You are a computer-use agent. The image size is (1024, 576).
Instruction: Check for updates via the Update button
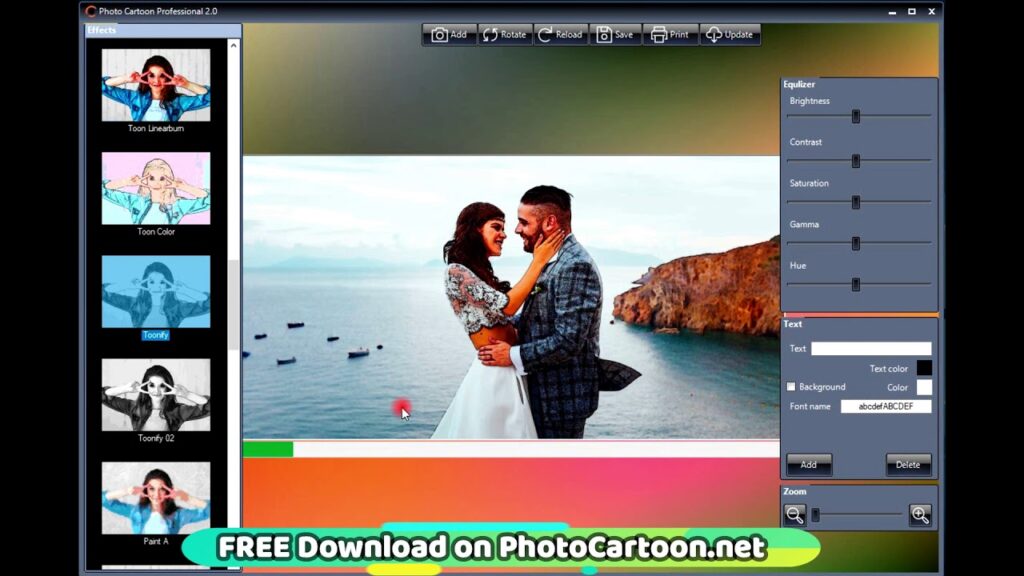click(x=730, y=35)
